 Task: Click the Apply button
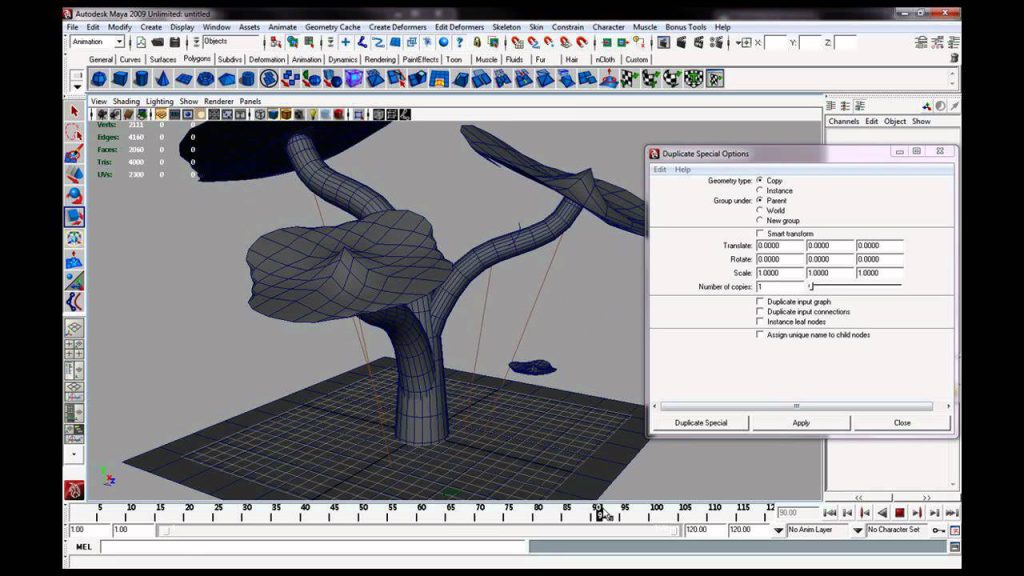point(801,423)
